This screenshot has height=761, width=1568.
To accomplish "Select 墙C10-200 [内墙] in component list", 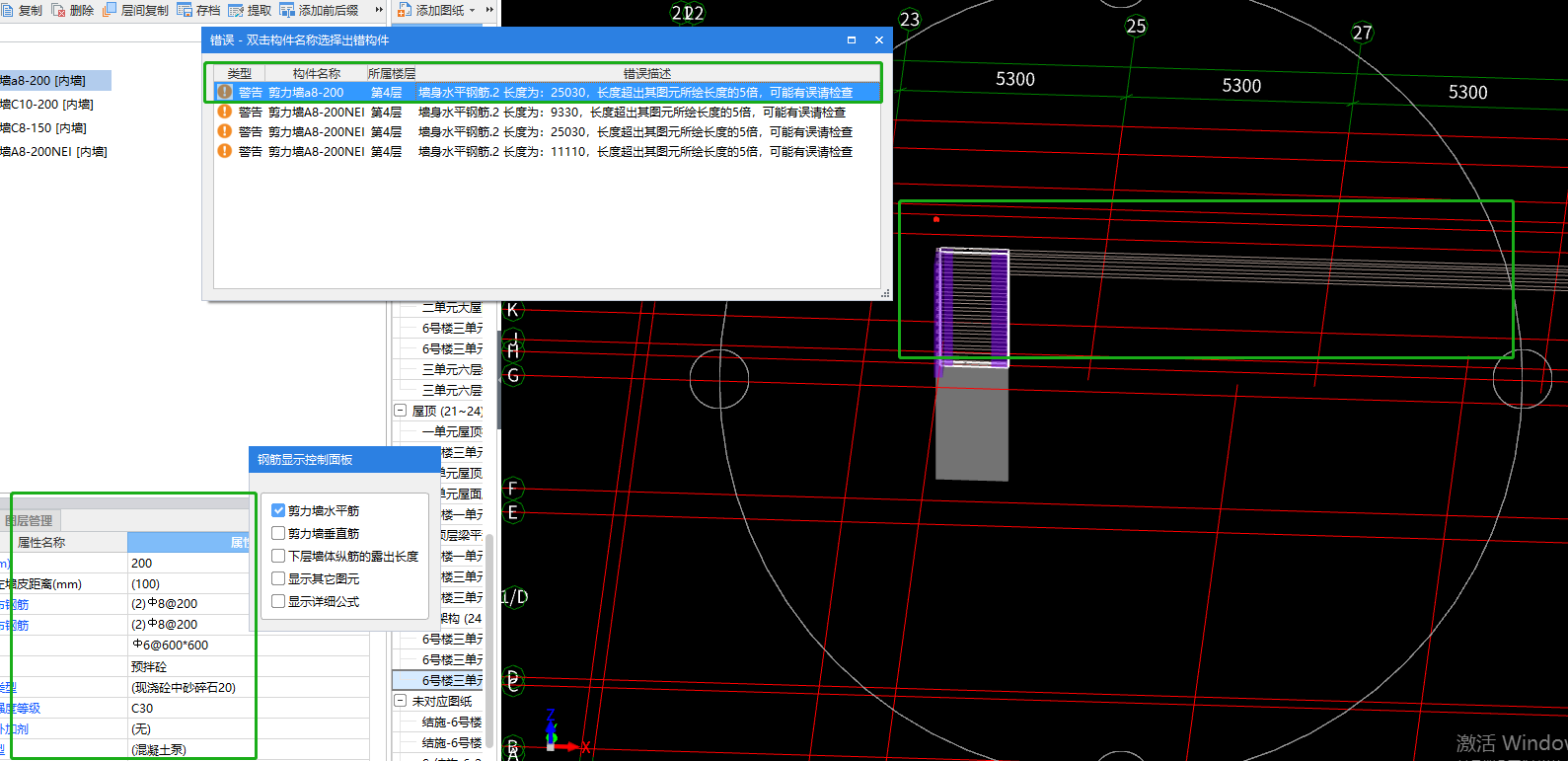I will (47, 104).
